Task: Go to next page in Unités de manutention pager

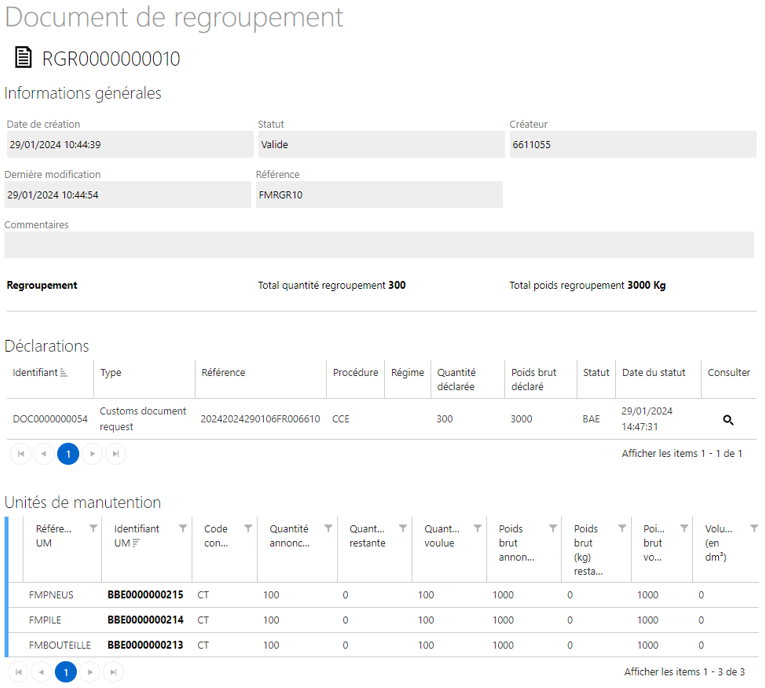Action: [90, 672]
